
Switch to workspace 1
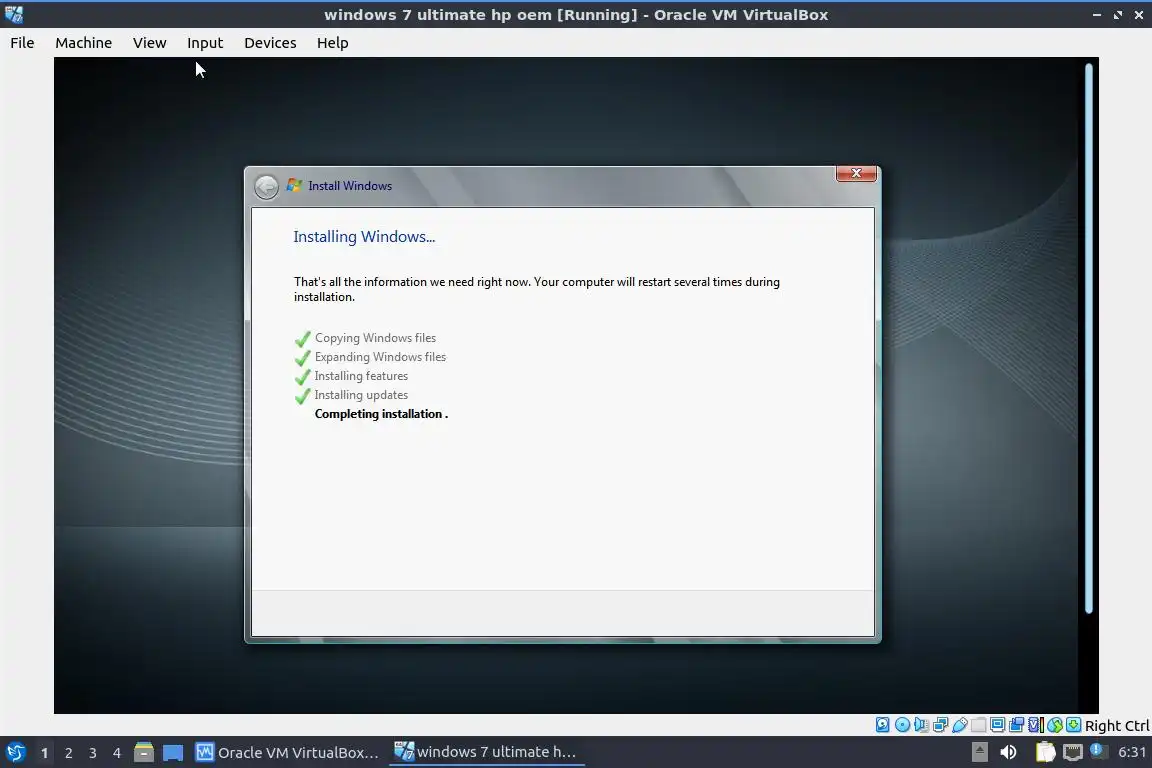tap(44, 753)
